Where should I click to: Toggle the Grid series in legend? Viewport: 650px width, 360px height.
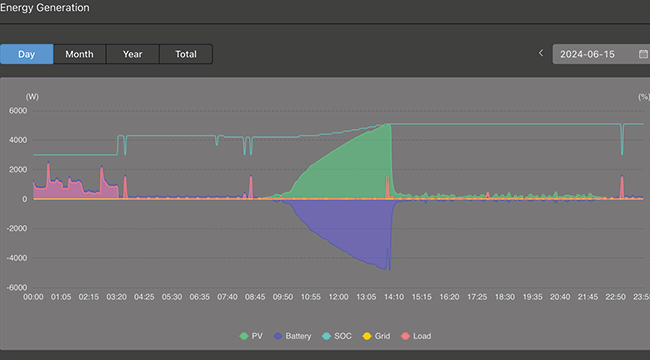[376, 336]
